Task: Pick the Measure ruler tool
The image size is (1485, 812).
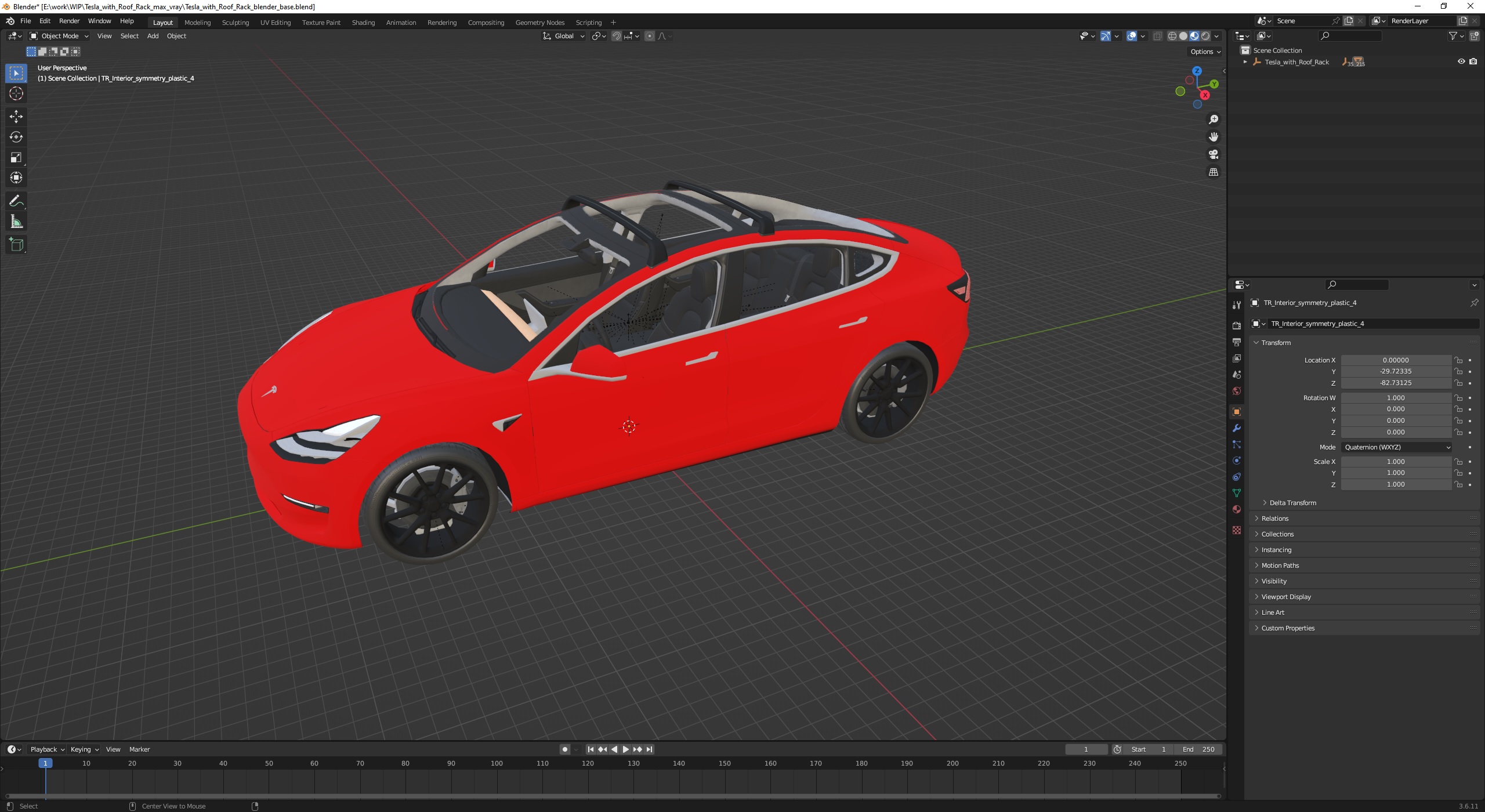Action: coord(16,222)
